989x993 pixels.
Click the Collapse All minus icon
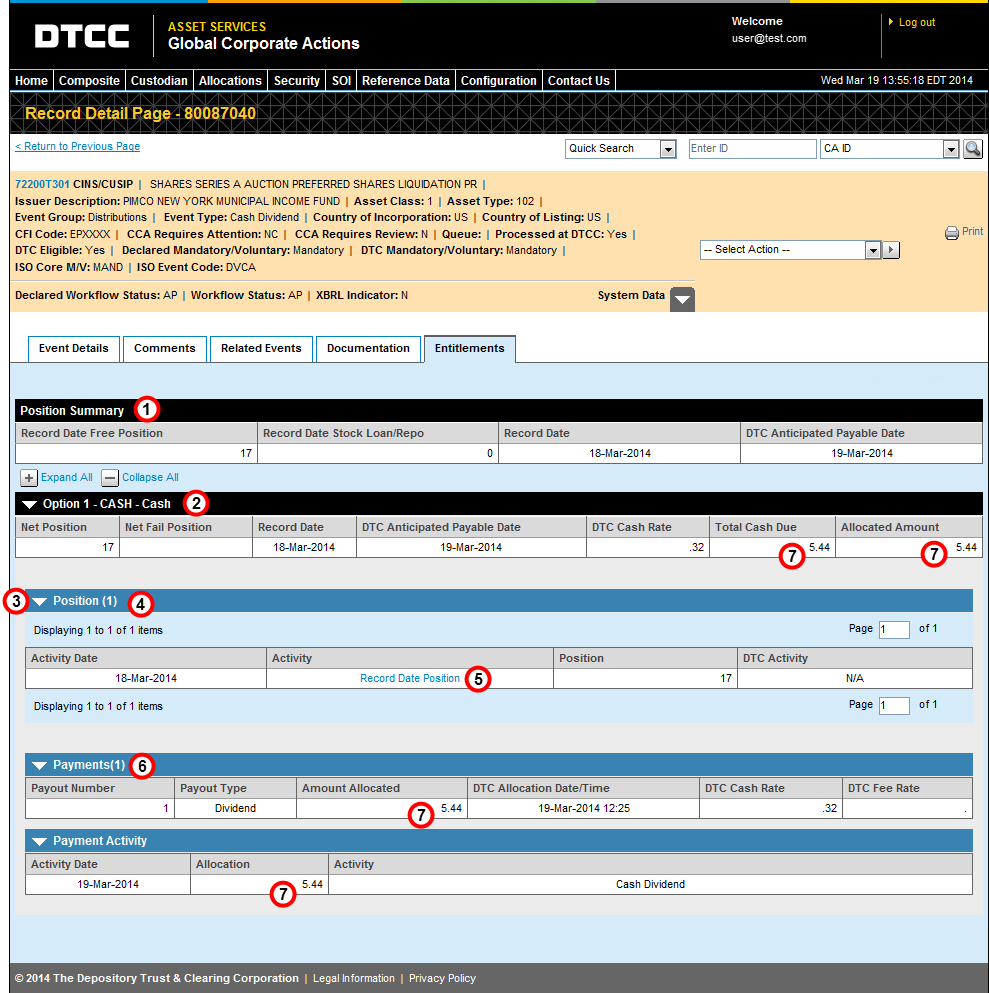pyautogui.click(x=111, y=478)
